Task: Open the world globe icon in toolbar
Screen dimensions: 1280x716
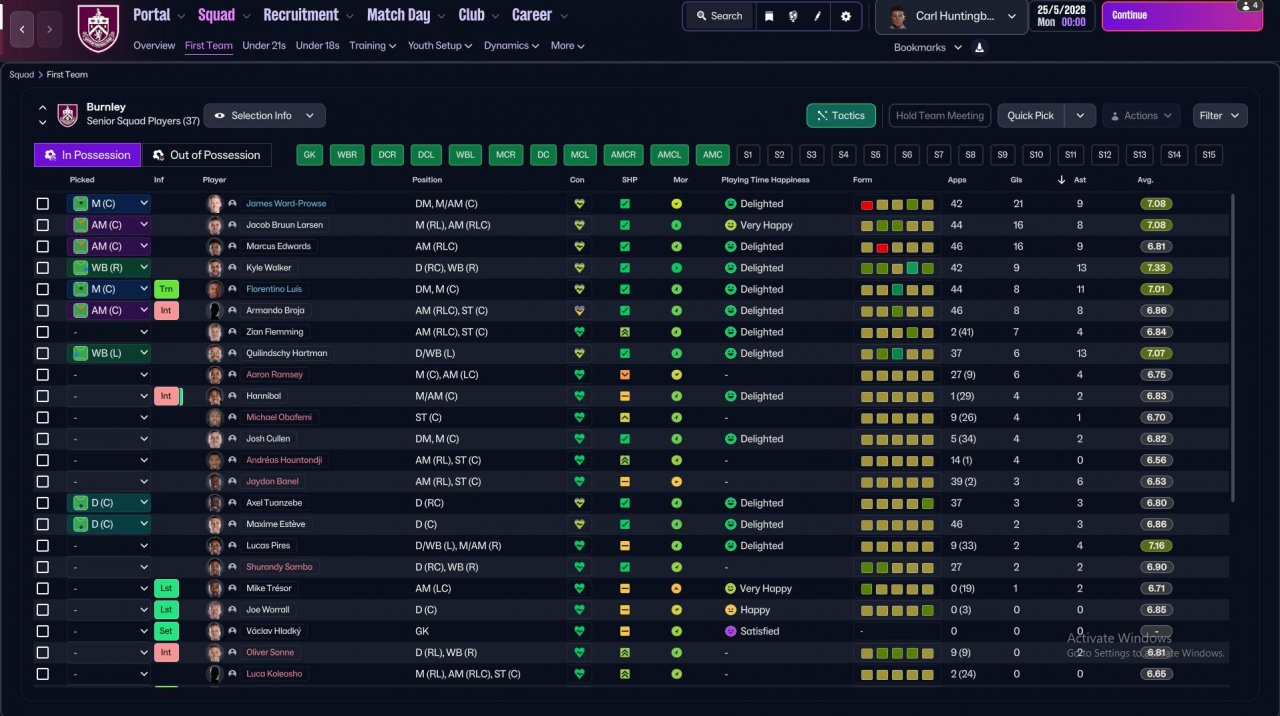Action: (x=793, y=16)
